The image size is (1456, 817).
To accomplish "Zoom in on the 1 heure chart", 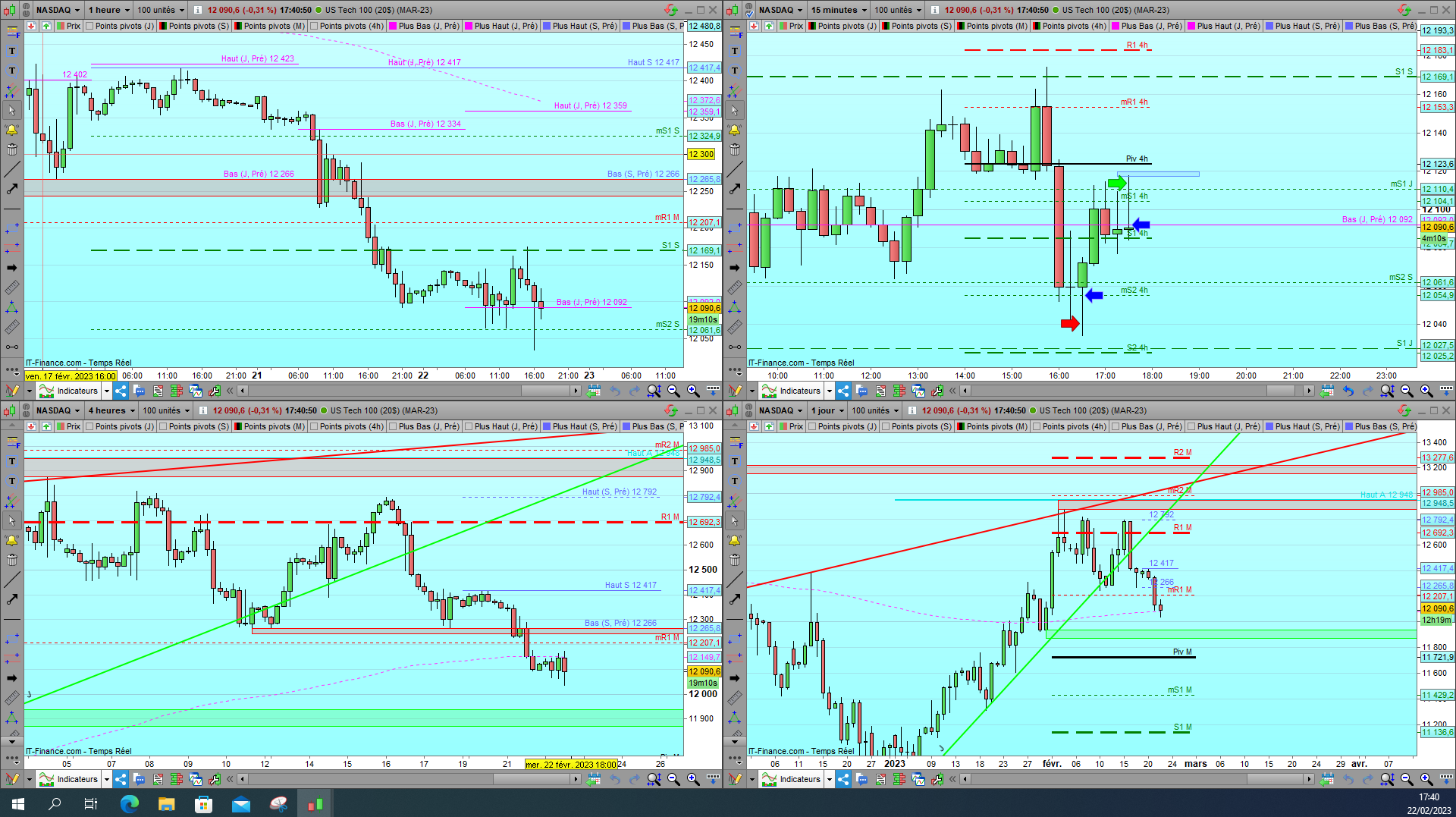I will point(693,391).
